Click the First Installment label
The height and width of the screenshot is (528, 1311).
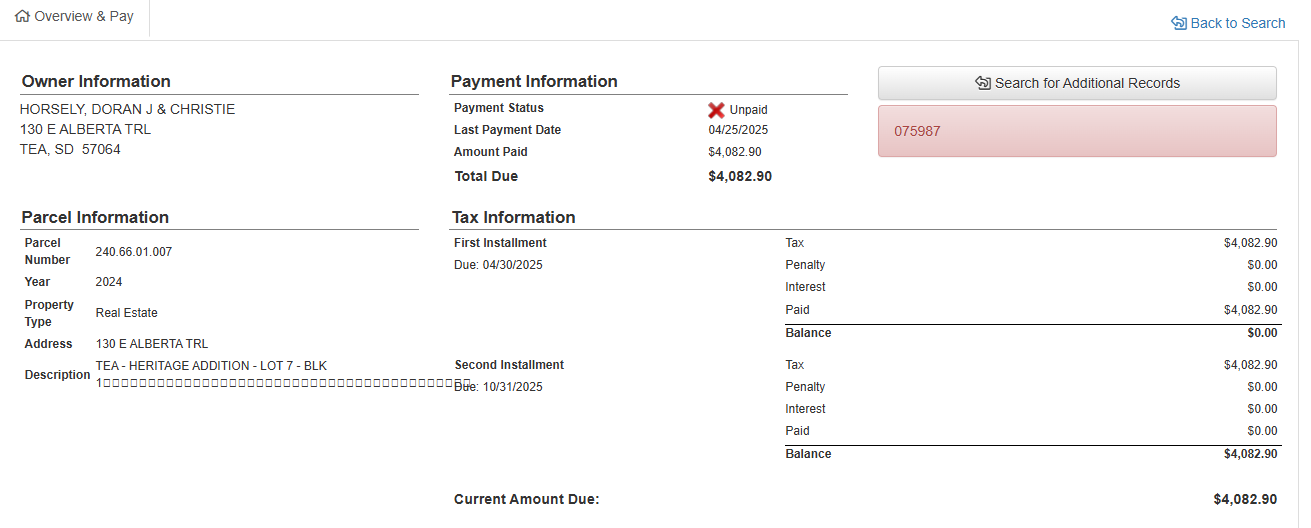coord(500,243)
